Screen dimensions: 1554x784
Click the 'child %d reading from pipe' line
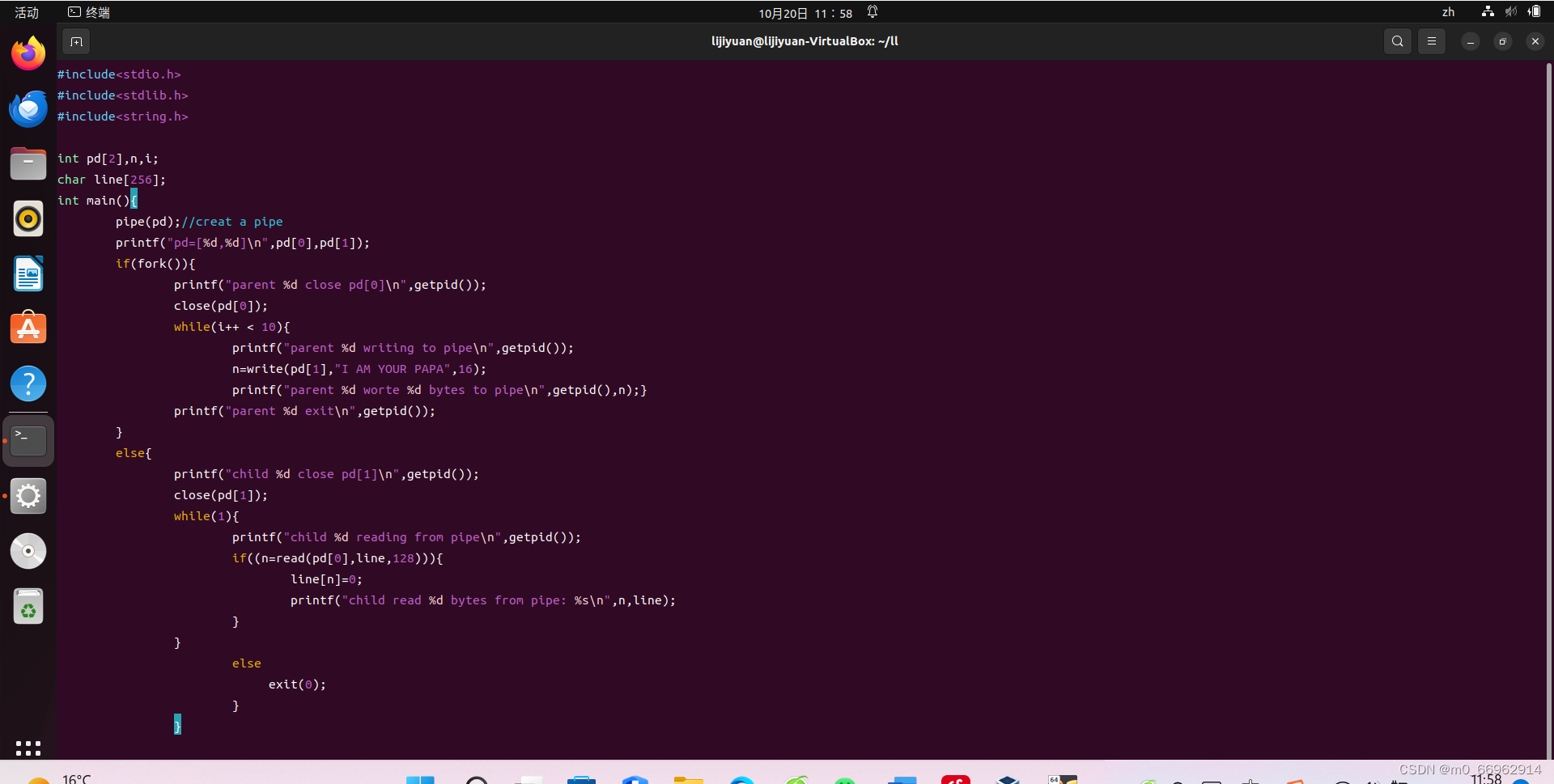point(406,537)
